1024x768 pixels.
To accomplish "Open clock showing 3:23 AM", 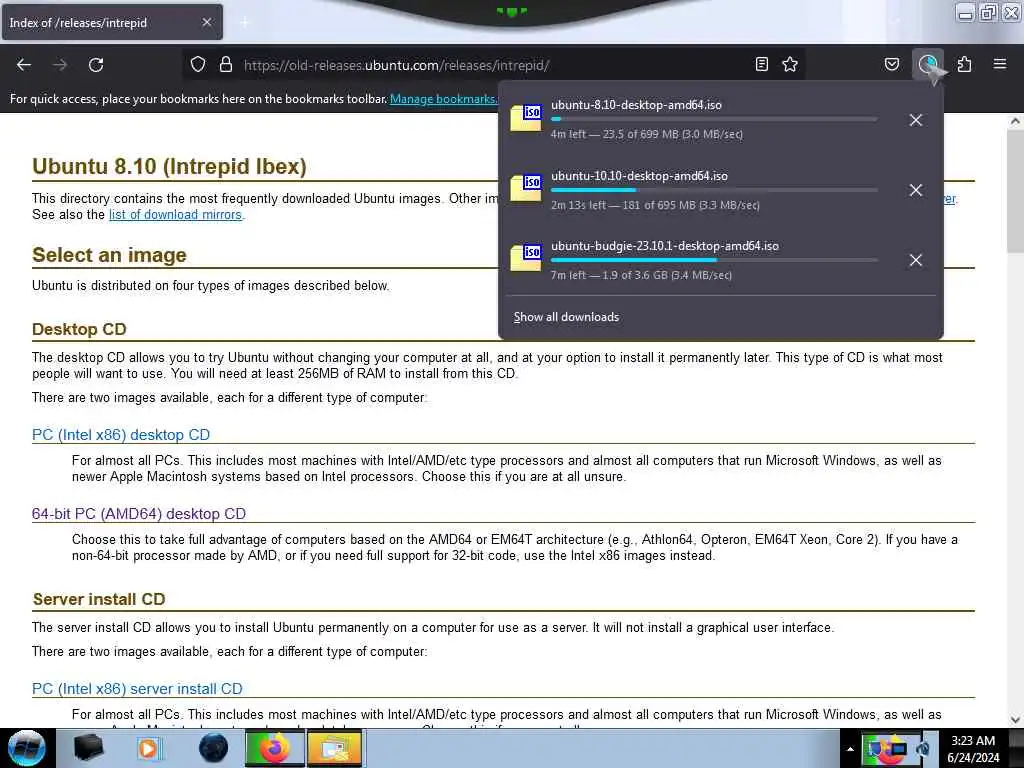I will click(973, 749).
